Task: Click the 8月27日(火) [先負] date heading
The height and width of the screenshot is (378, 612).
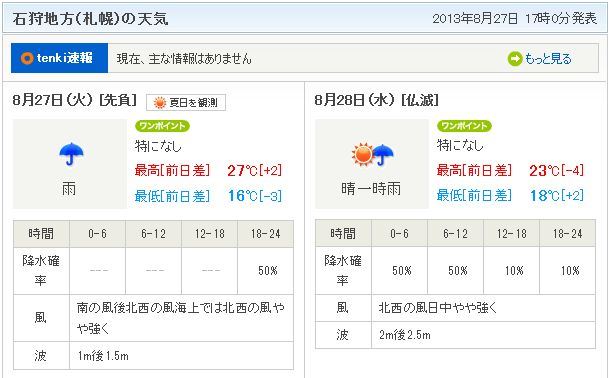Action: pos(75,100)
